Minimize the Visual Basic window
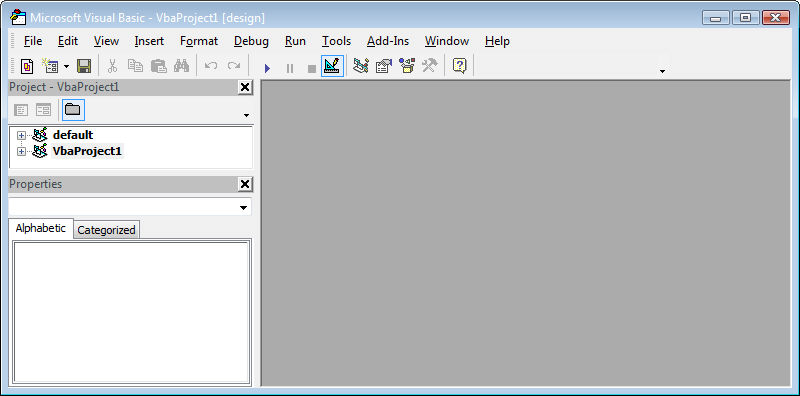Viewport: 800px width, 396px height. 716,18
